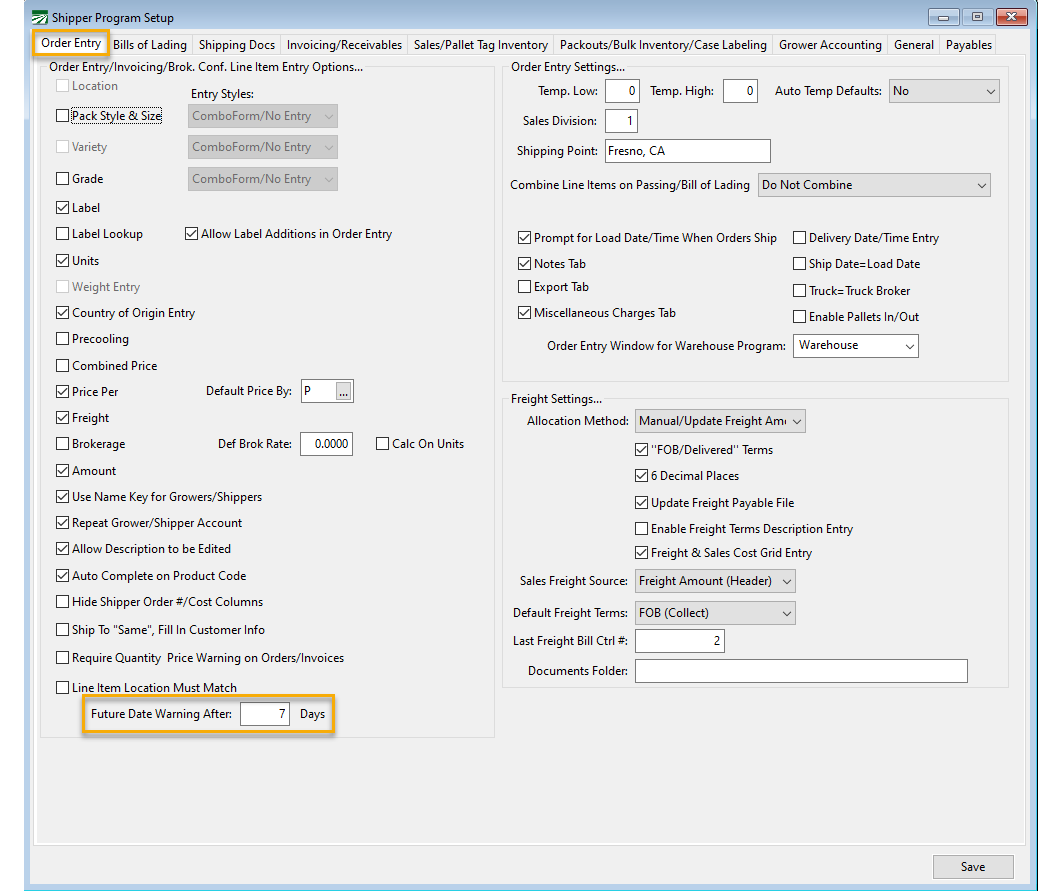Viewport: 1038px width, 891px height.
Task: Click the Save button
Action: (x=972, y=867)
